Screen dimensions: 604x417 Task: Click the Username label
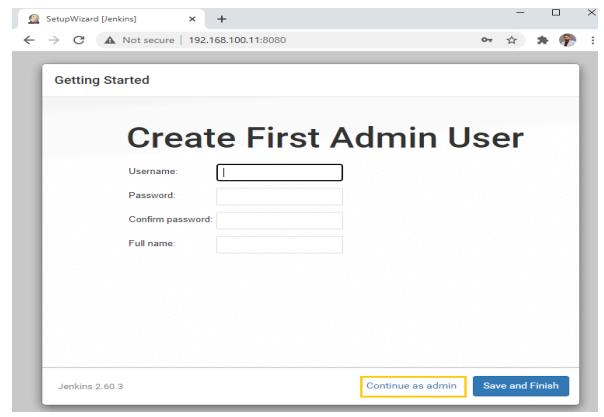[x=153, y=171]
